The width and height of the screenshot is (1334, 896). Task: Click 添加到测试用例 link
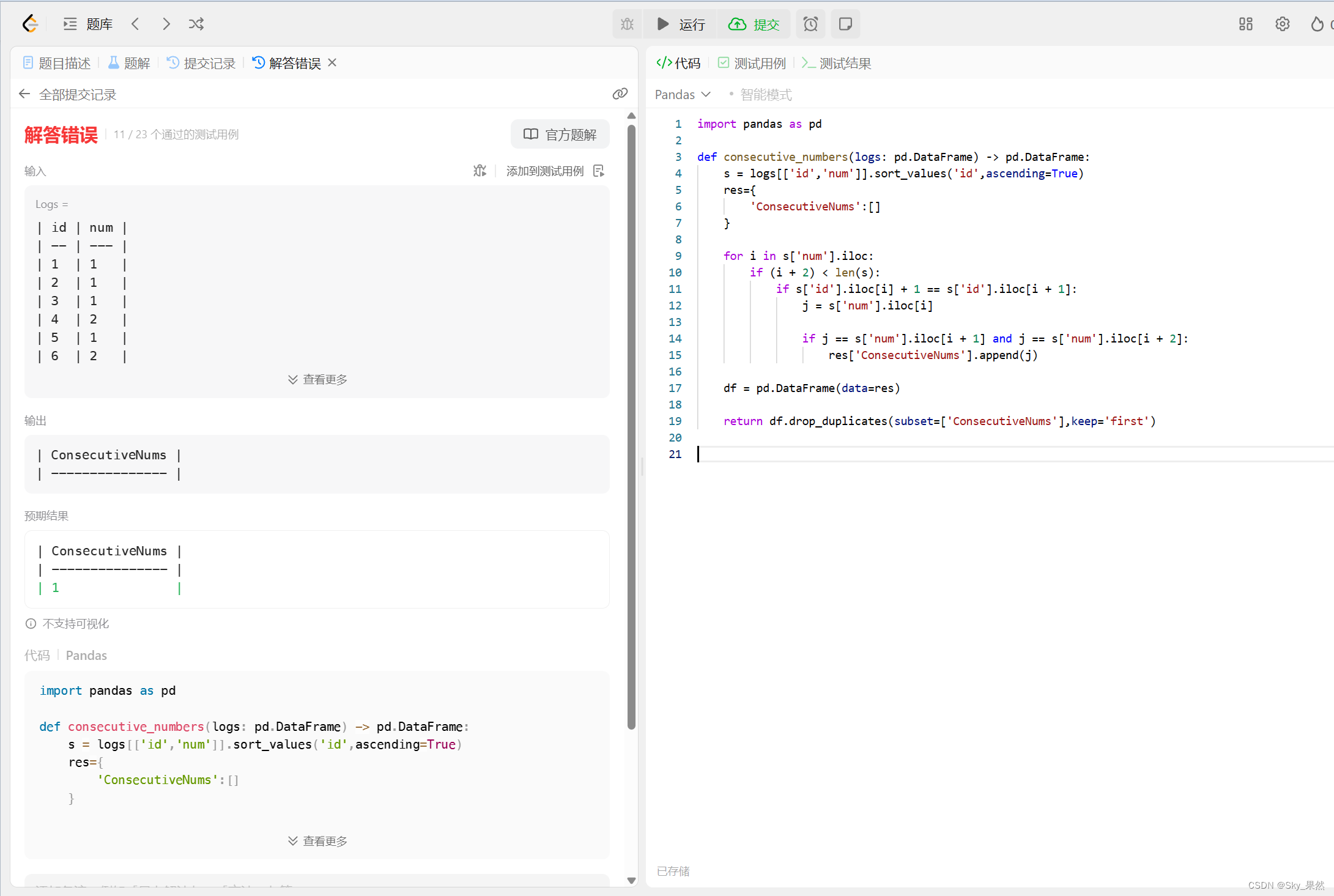(x=545, y=171)
